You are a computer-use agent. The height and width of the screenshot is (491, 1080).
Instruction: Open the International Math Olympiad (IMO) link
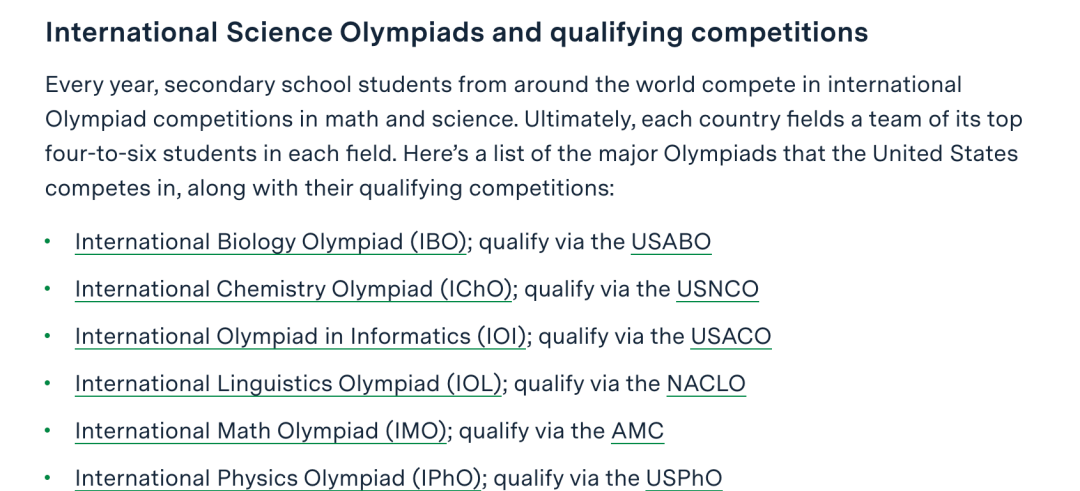tap(261, 431)
